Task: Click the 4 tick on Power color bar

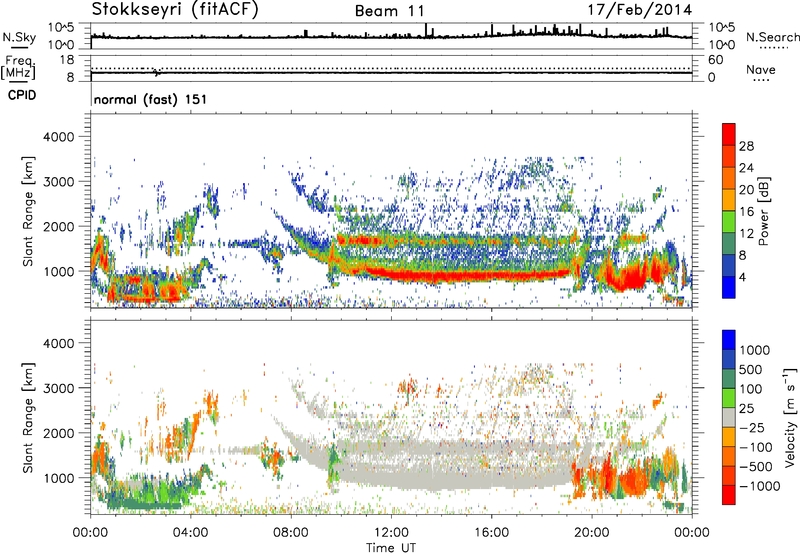Action: (x=742, y=277)
